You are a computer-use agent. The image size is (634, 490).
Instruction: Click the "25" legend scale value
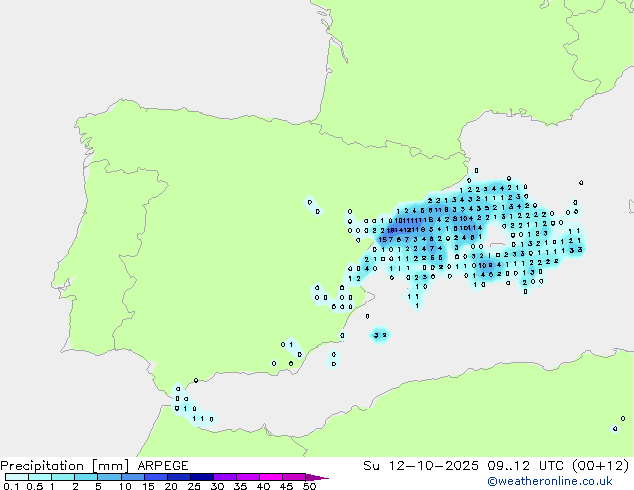pos(194,486)
